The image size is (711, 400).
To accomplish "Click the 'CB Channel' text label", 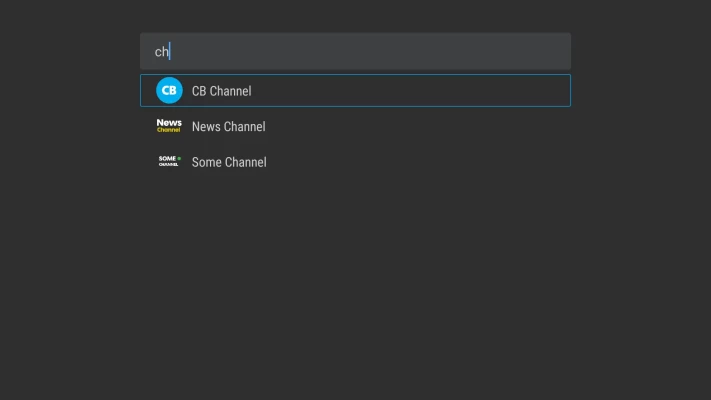I will click(x=221, y=91).
